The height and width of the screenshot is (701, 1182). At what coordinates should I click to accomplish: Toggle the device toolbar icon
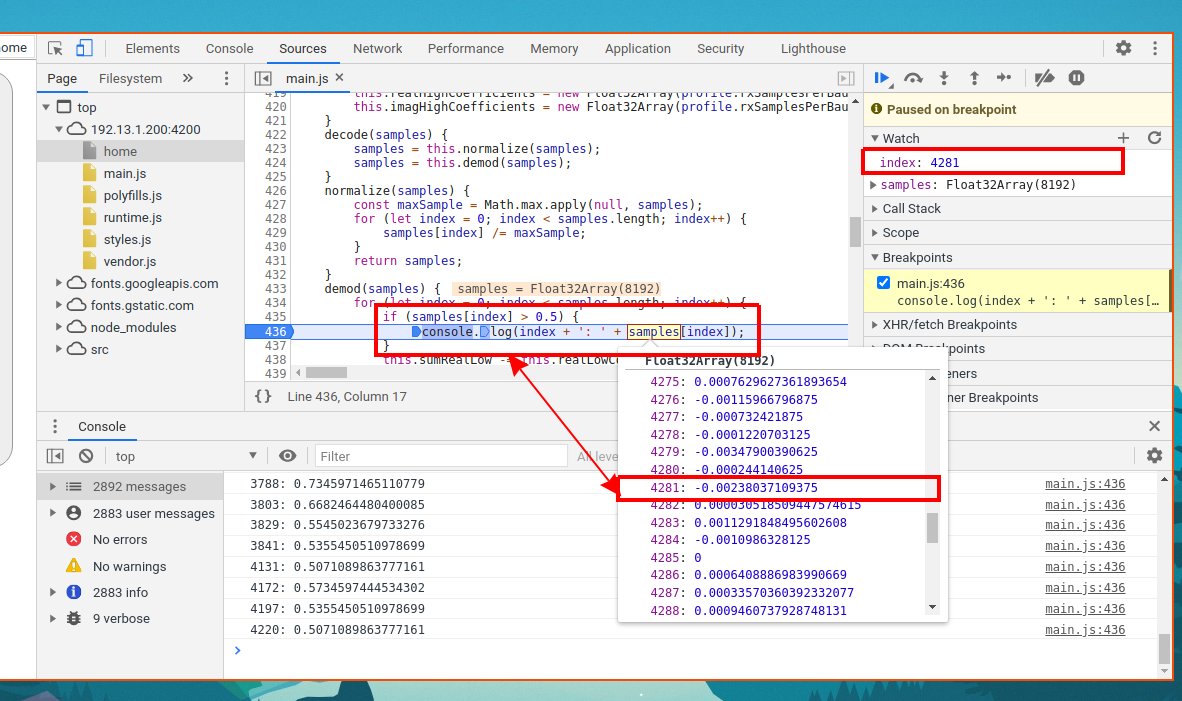pos(84,48)
